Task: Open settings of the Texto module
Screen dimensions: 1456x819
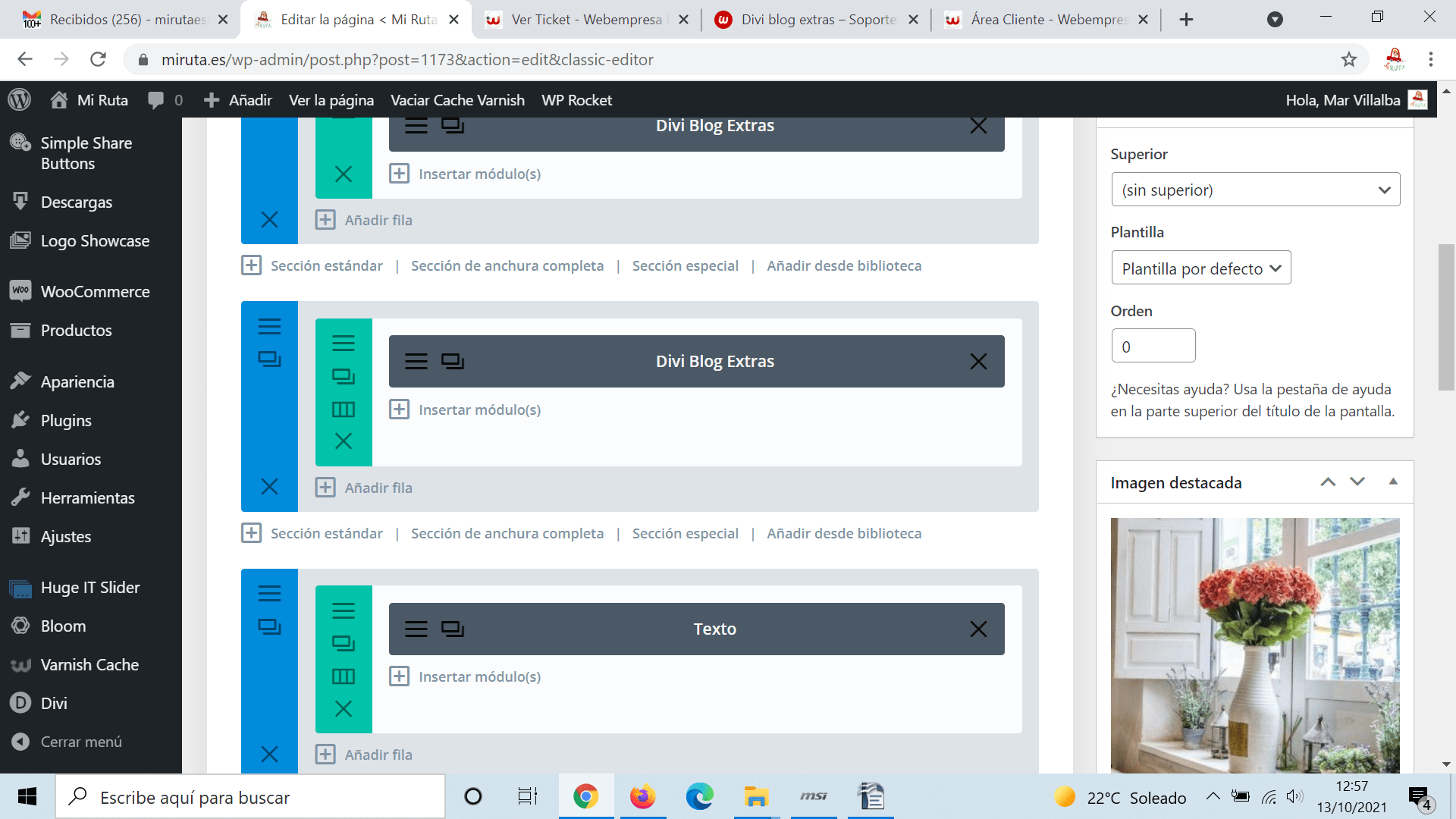Action: [416, 629]
